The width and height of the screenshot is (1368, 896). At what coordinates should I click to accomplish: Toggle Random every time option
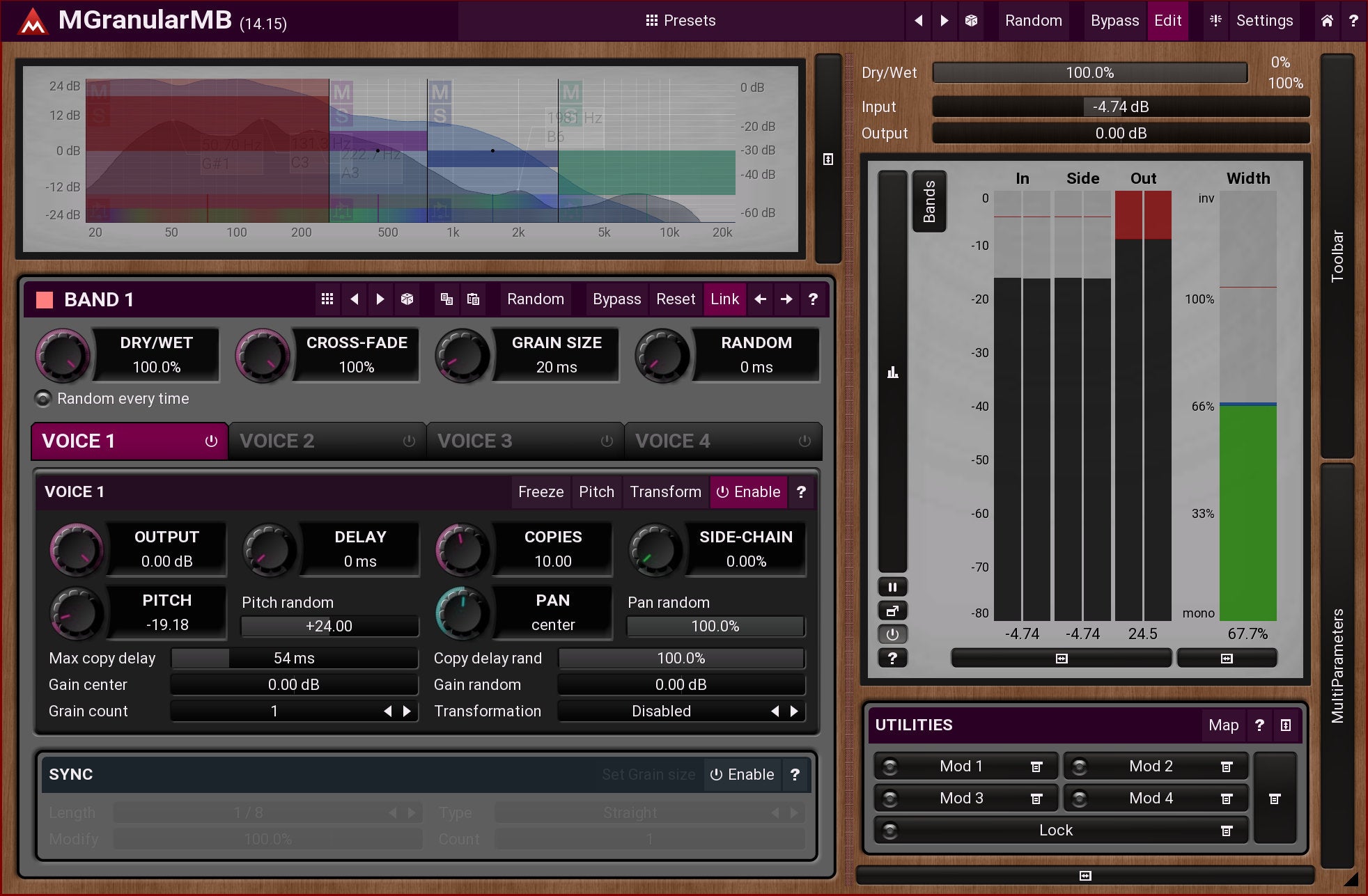[43, 399]
